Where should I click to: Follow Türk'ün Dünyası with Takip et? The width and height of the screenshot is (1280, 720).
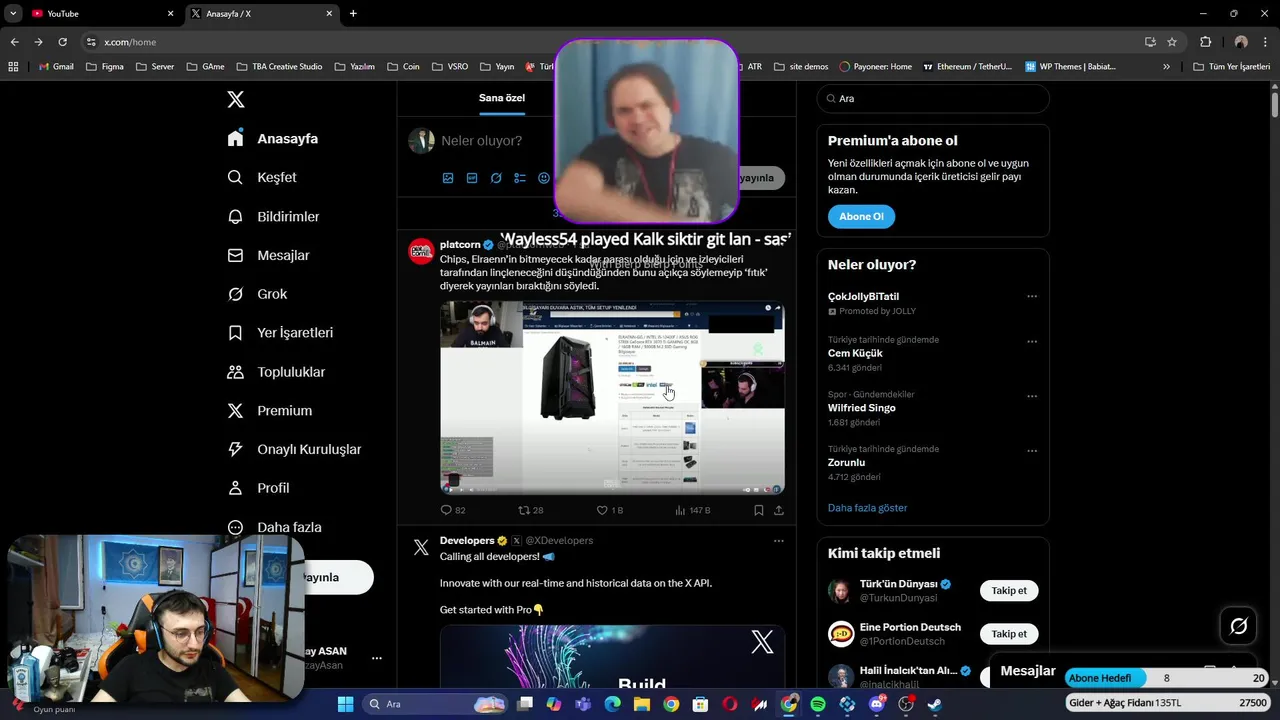pos(1009,590)
